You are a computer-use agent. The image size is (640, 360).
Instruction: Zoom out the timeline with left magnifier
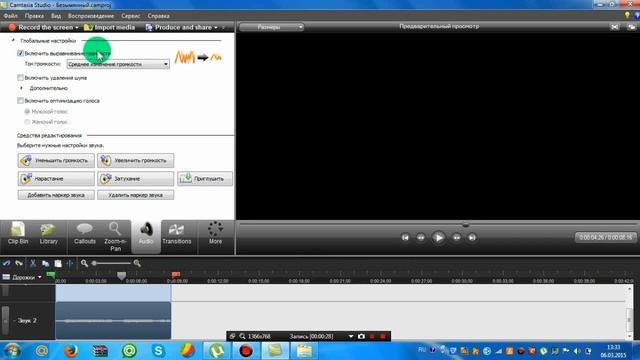[x=84, y=264]
